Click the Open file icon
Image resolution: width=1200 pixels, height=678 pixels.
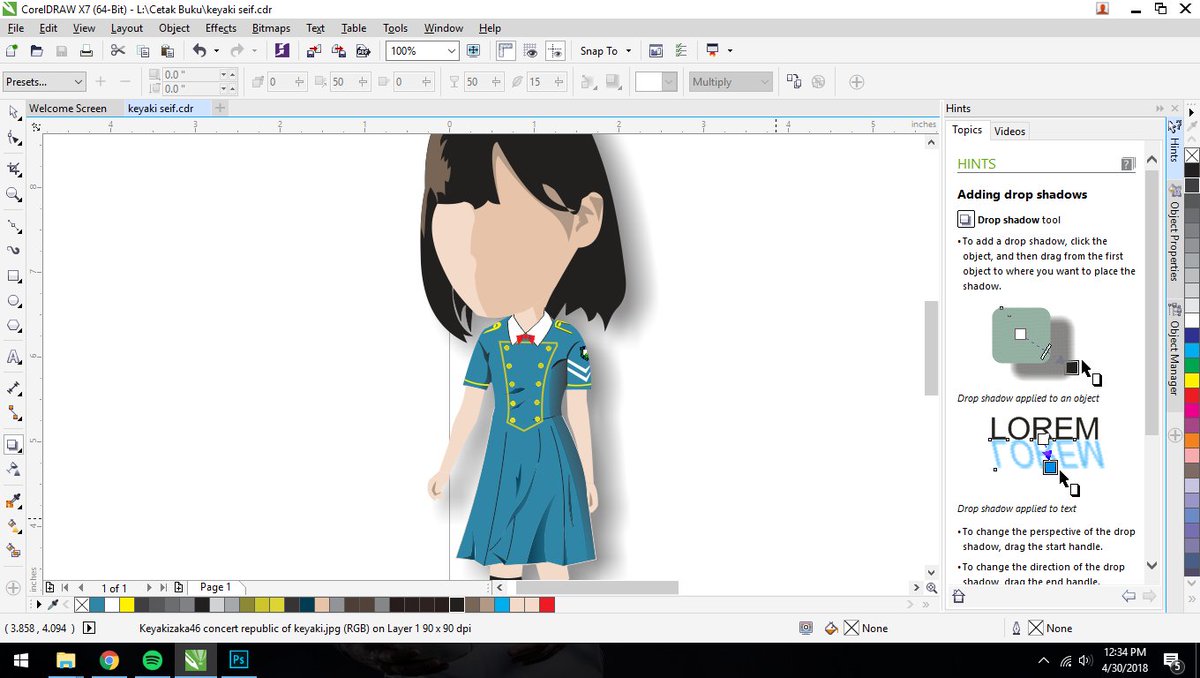point(37,50)
